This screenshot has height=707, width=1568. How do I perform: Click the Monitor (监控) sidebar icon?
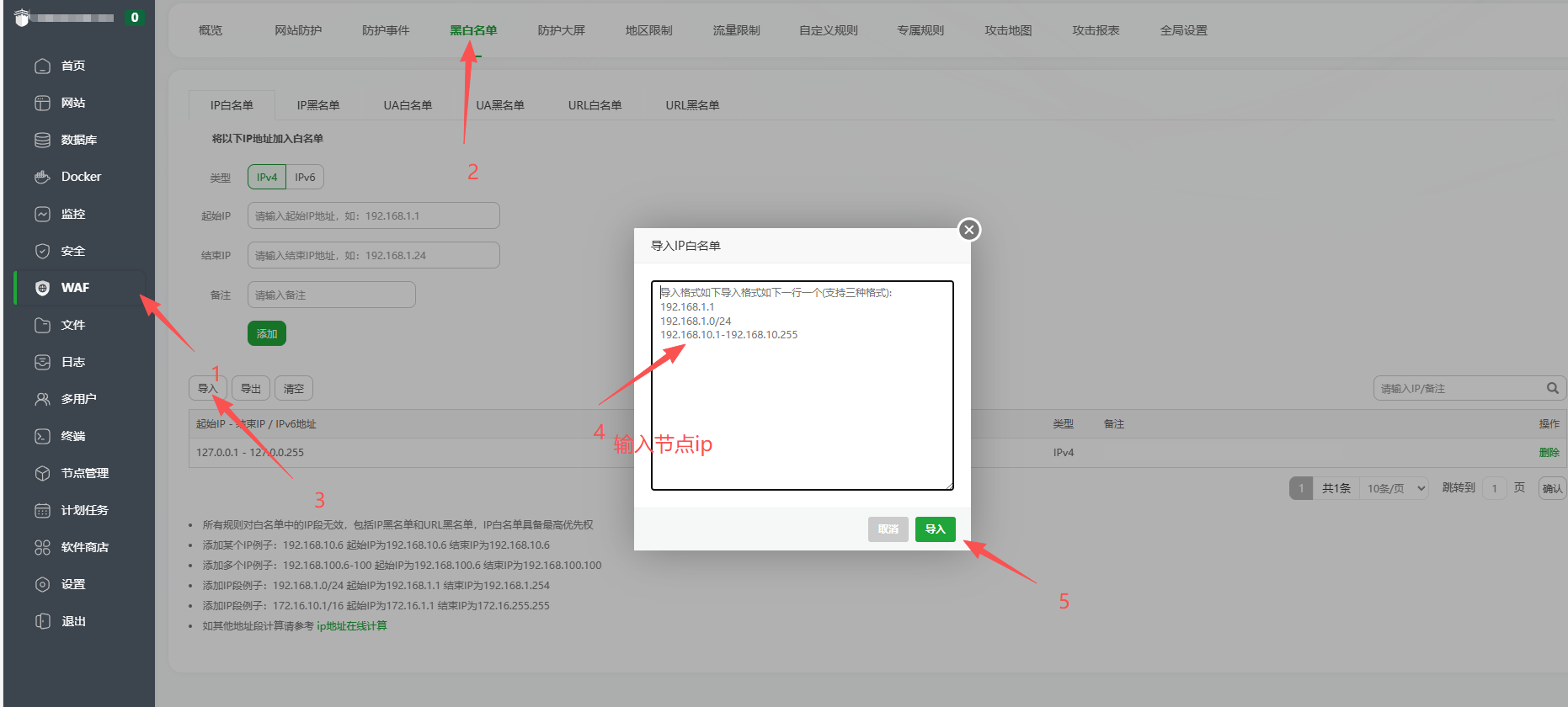pos(42,214)
